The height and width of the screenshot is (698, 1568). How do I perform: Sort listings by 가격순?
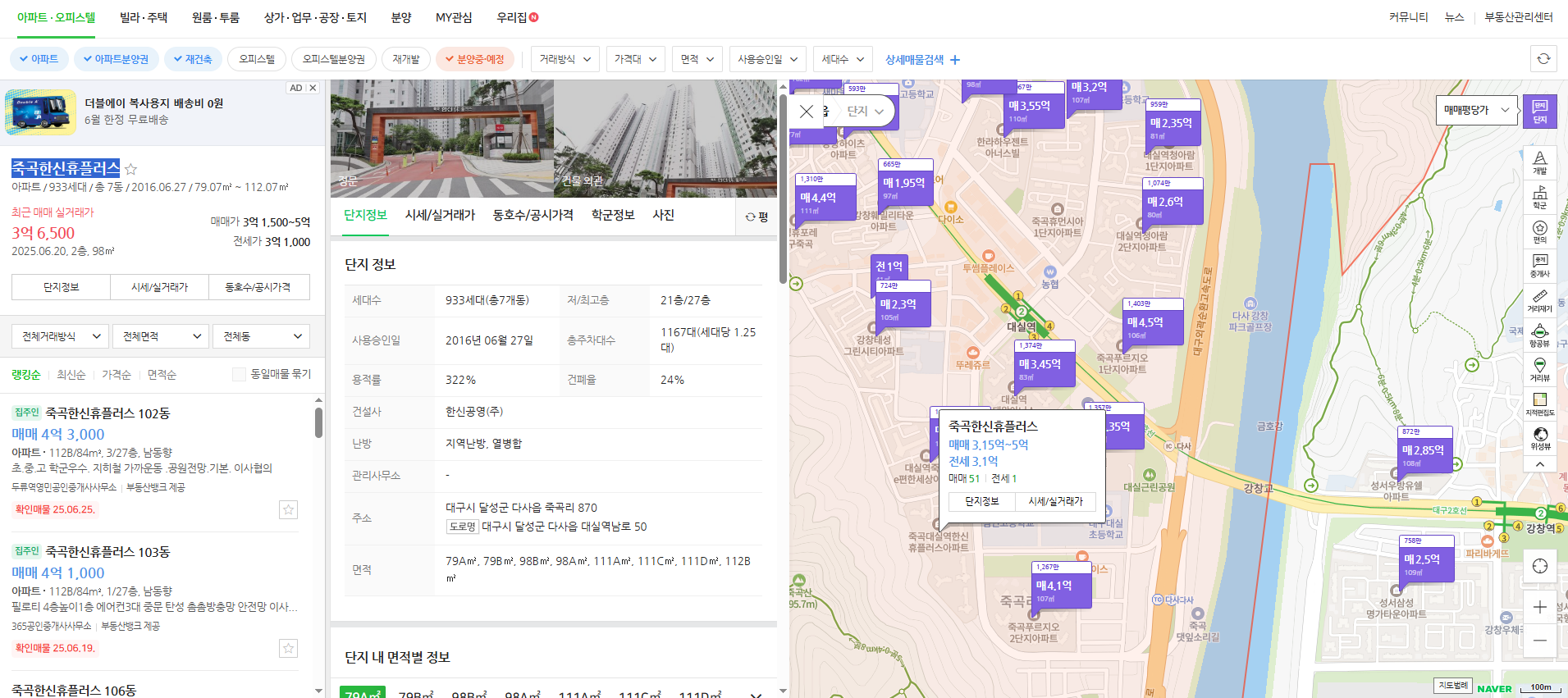[x=117, y=375]
